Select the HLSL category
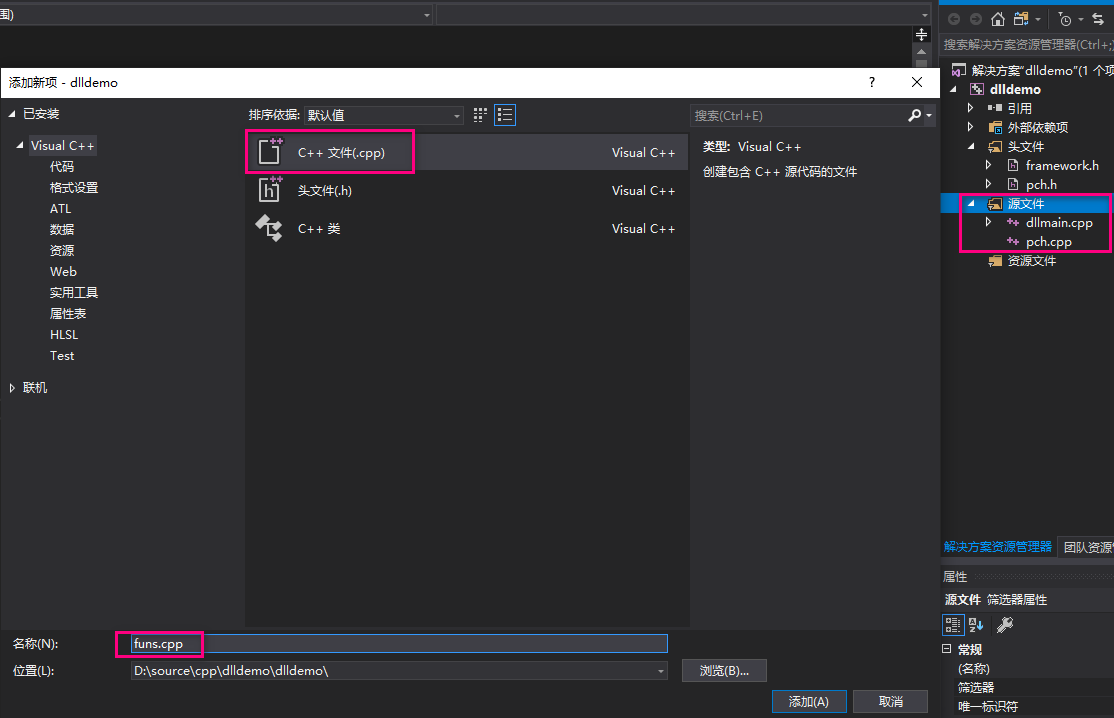1114x718 pixels. pyautogui.click(x=64, y=334)
